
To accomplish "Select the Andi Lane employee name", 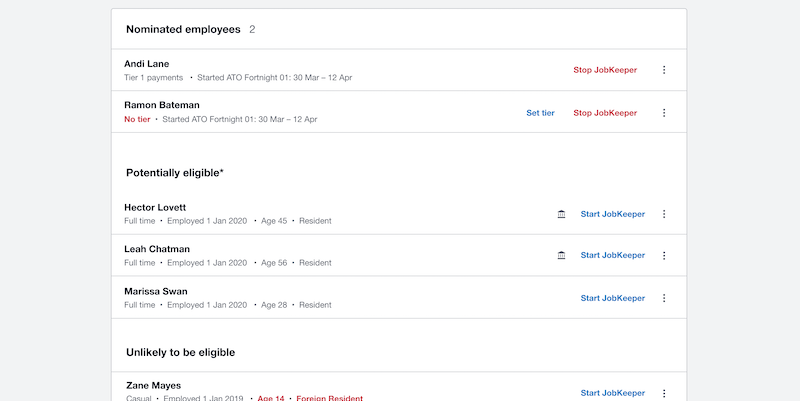I will click(146, 64).
